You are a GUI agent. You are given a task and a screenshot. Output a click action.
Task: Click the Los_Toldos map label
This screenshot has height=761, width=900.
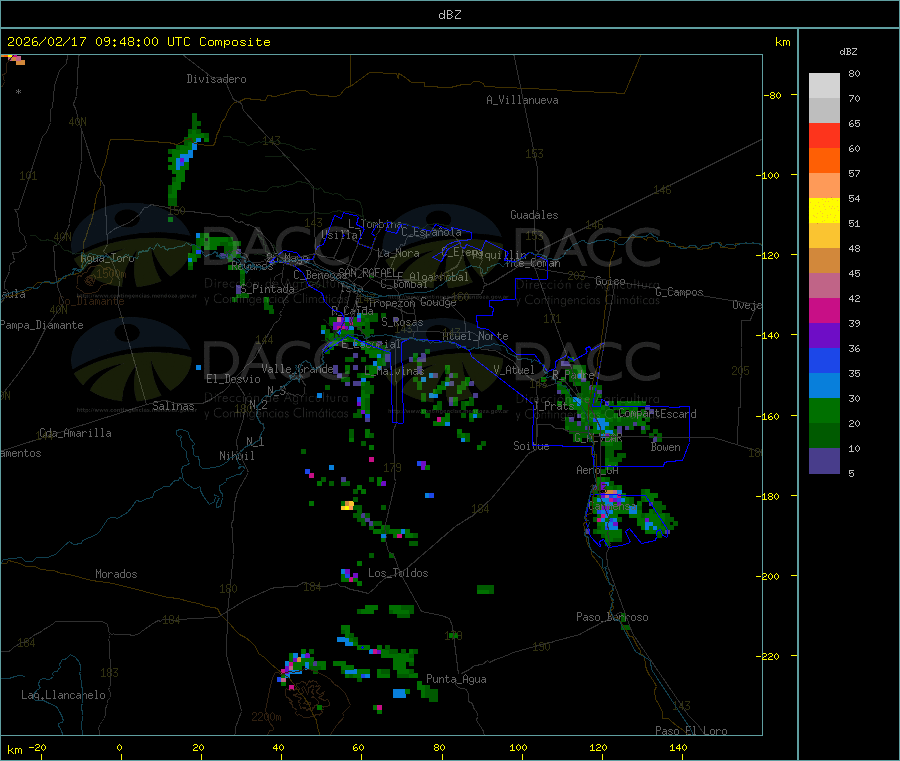(398, 573)
